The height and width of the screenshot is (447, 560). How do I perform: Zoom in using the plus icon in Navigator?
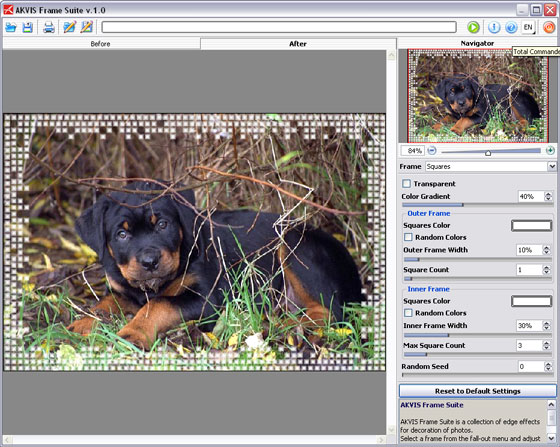tap(550, 151)
